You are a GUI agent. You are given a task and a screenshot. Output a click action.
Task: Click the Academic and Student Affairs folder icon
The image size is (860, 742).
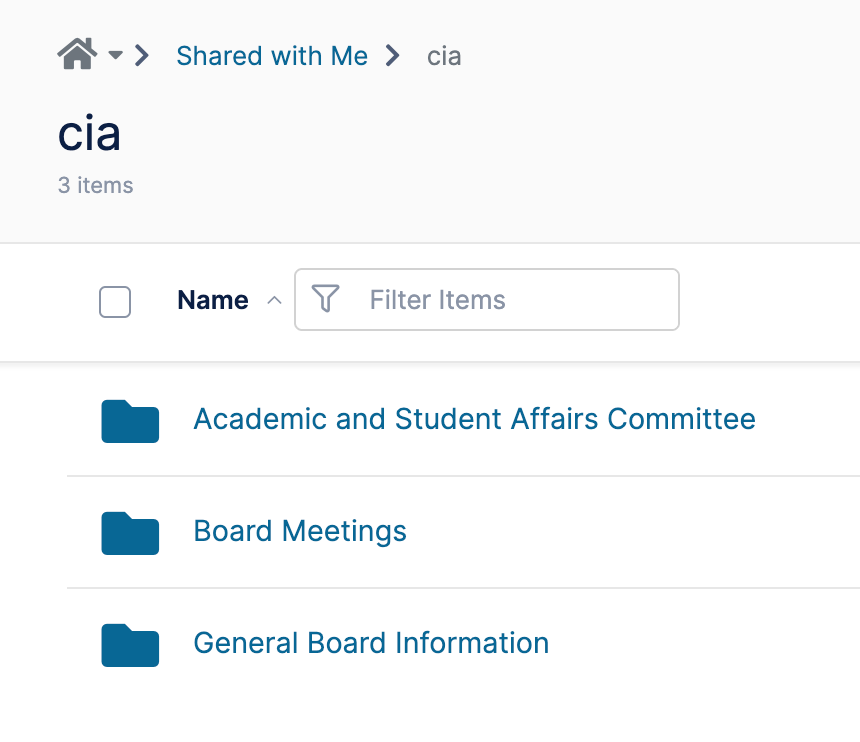coord(130,421)
